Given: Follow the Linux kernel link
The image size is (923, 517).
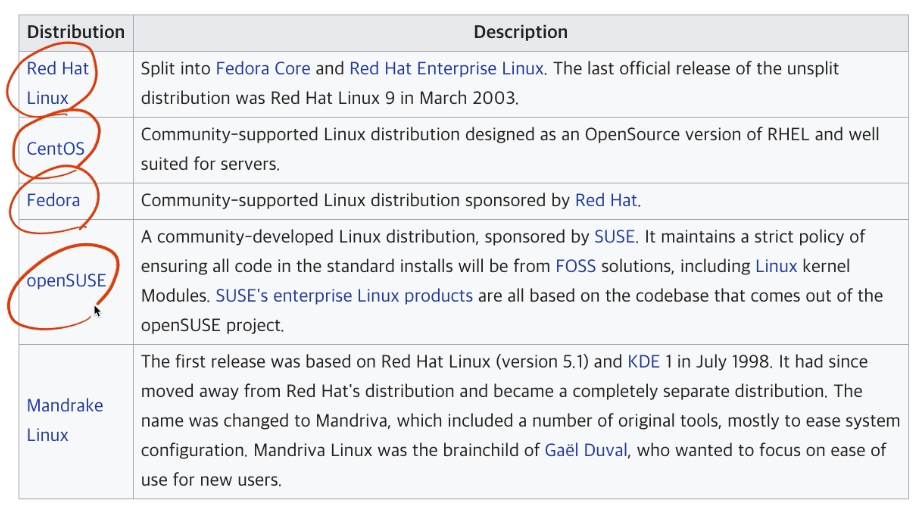Looking at the screenshot, I should (x=776, y=266).
